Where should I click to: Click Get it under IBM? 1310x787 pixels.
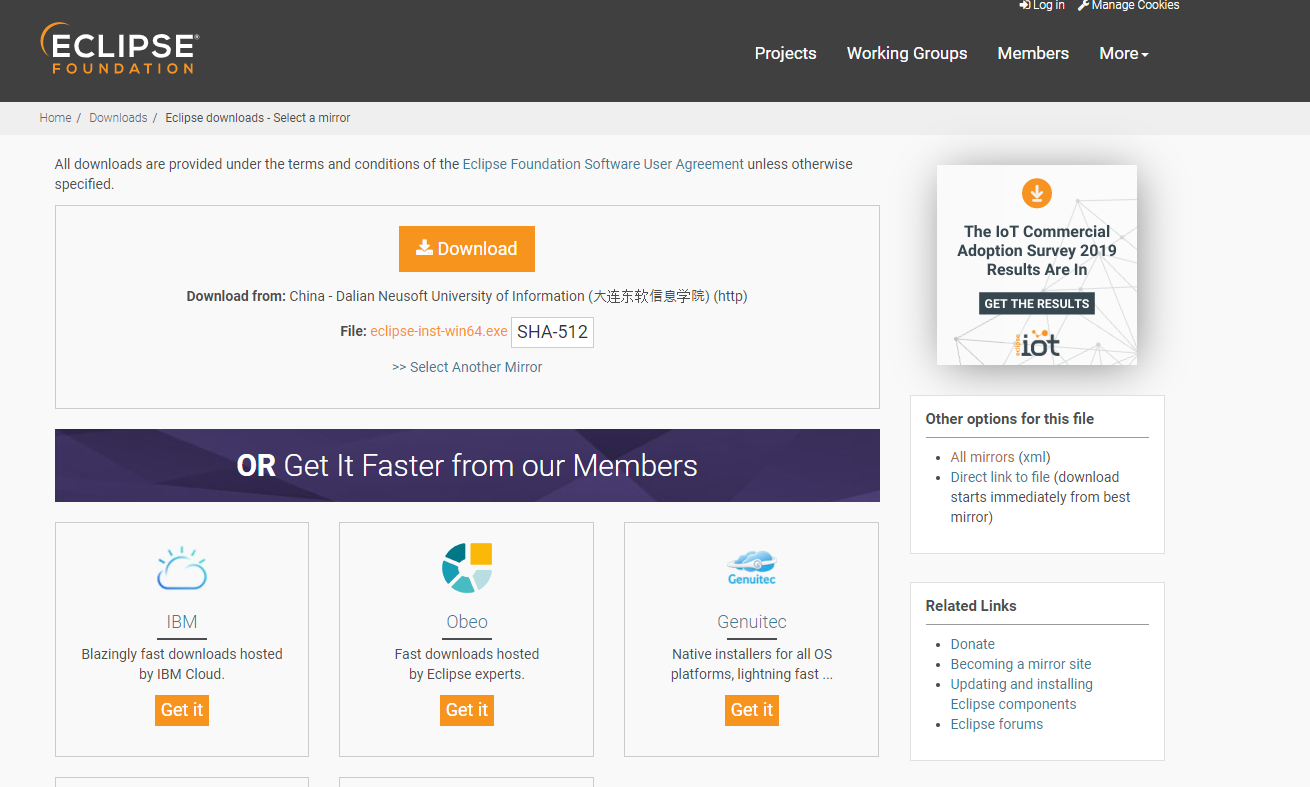(x=182, y=710)
